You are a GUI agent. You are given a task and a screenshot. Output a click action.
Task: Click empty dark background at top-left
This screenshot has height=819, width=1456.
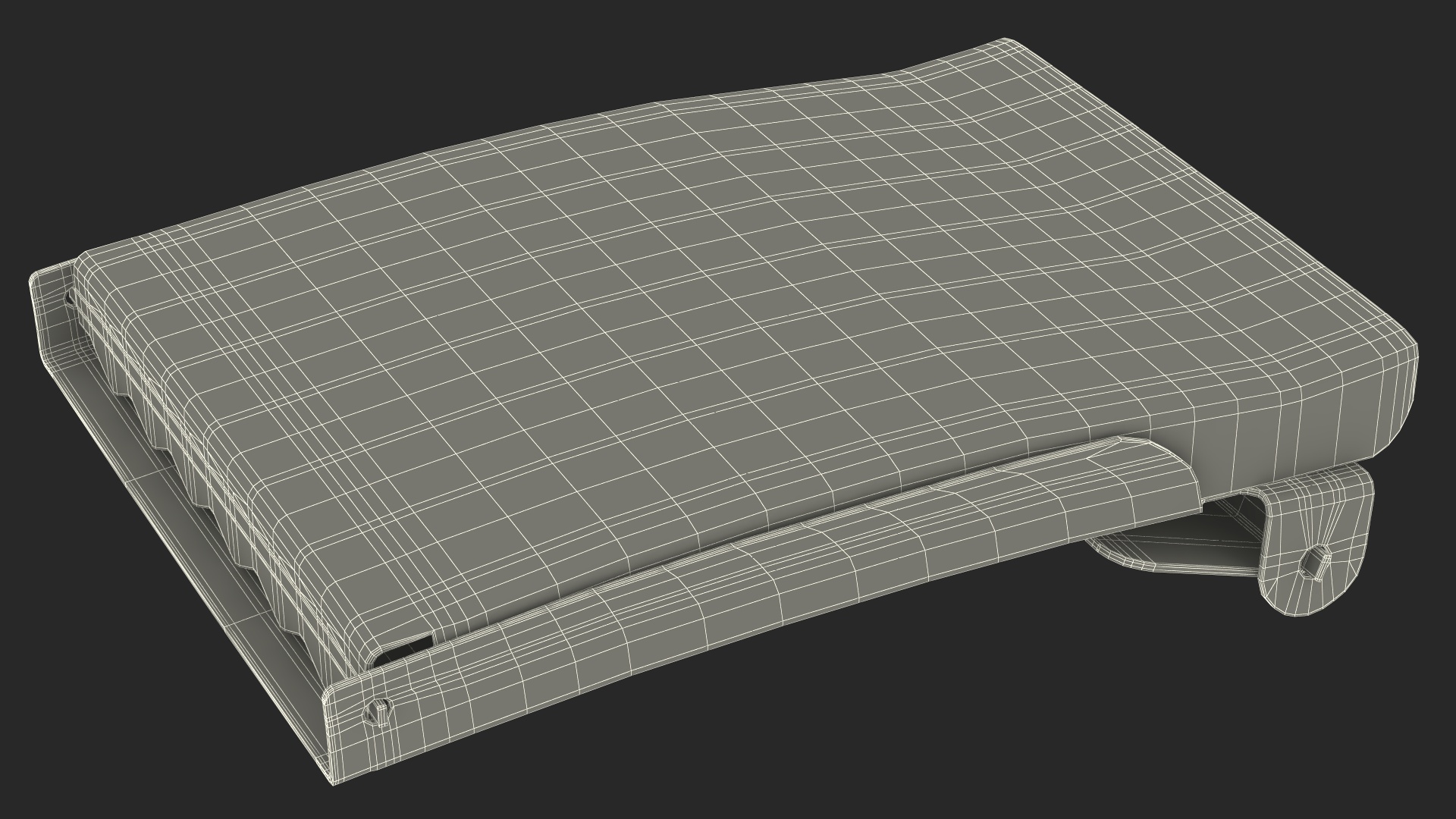pos(152,91)
